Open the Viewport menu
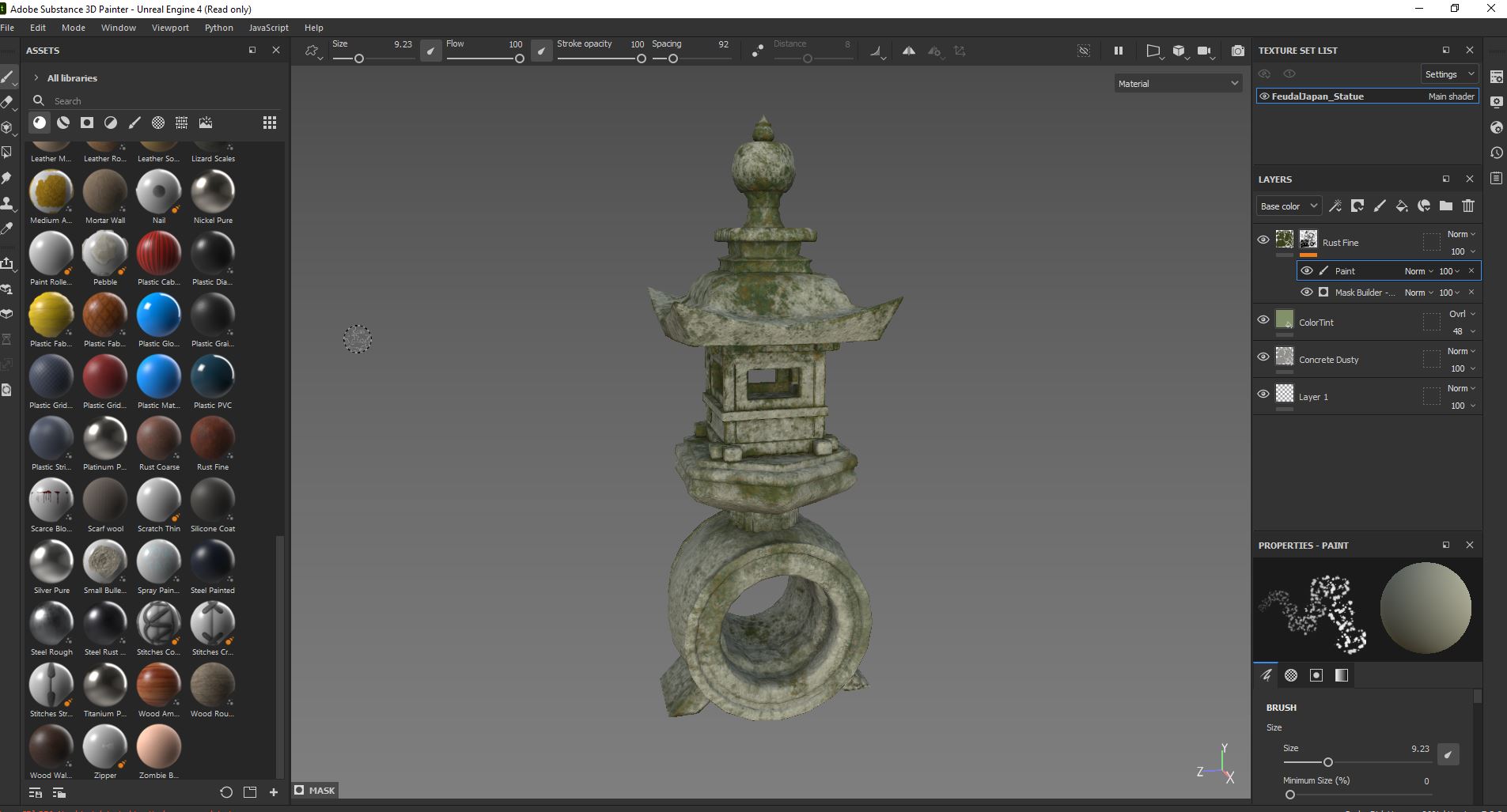 170,28
